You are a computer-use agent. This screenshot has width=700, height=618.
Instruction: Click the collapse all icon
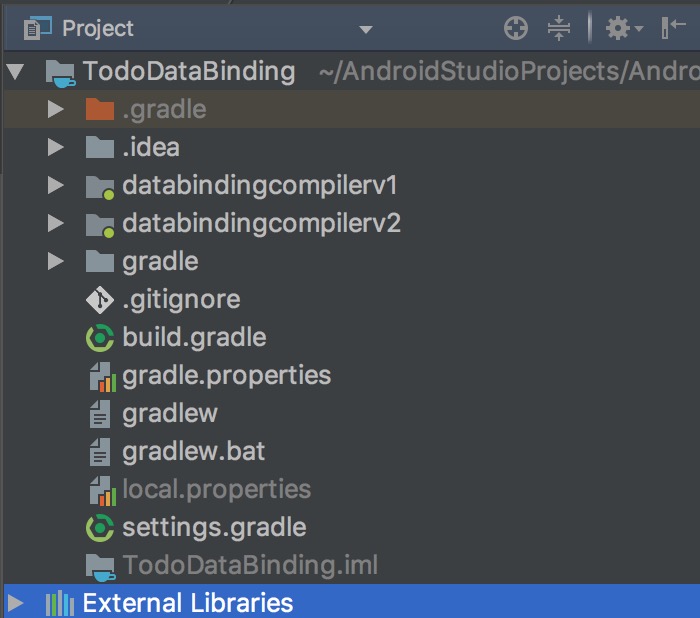click(x=558, y=29)
